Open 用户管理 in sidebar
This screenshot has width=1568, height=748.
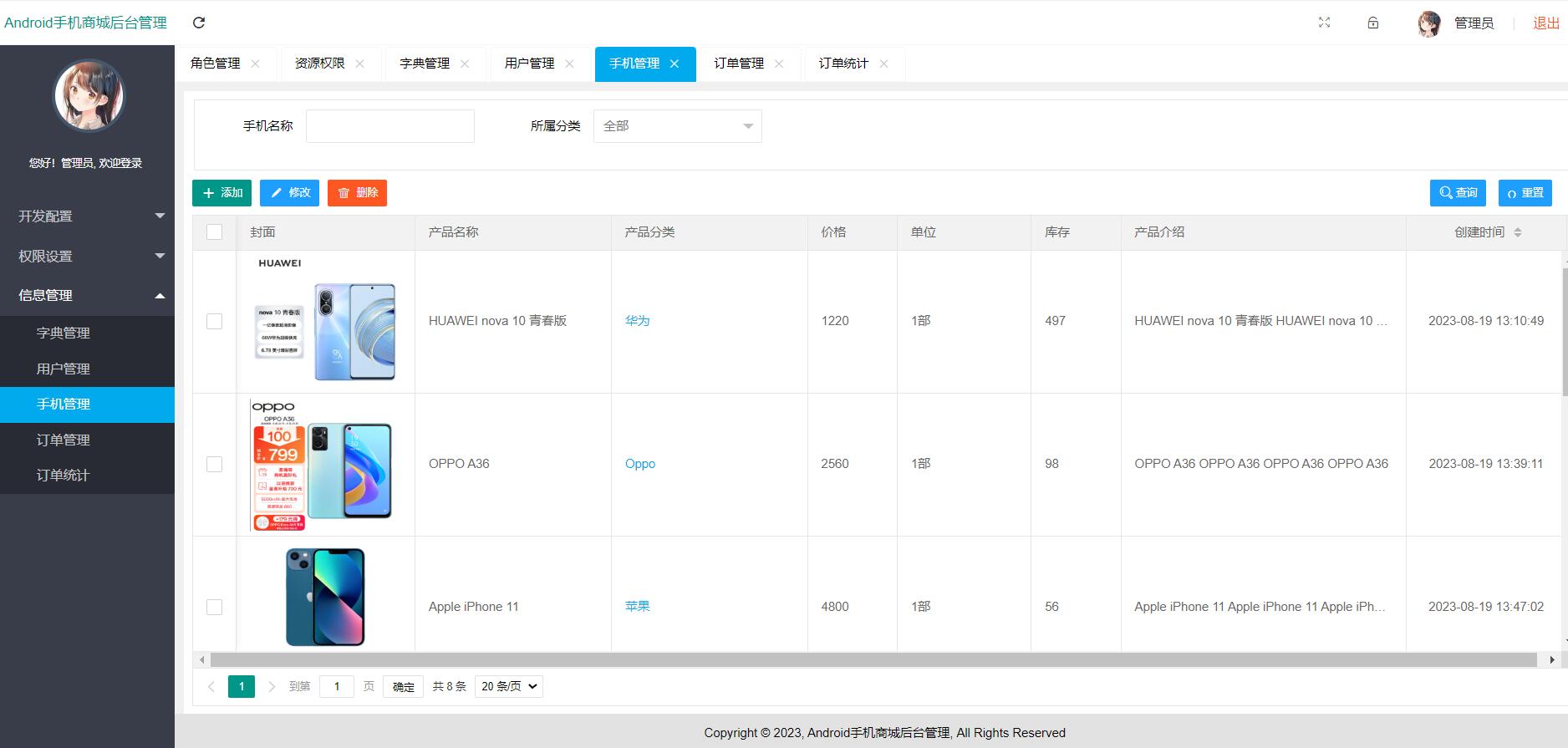87,369
